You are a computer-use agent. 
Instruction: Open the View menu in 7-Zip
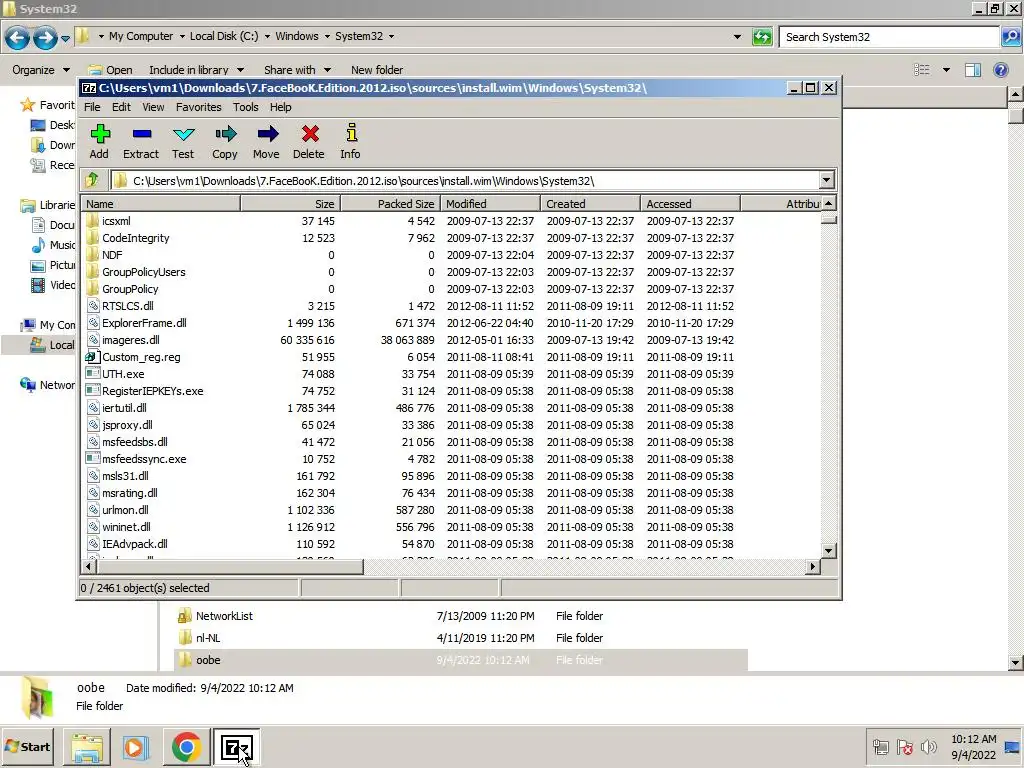[x=153, y=107]
